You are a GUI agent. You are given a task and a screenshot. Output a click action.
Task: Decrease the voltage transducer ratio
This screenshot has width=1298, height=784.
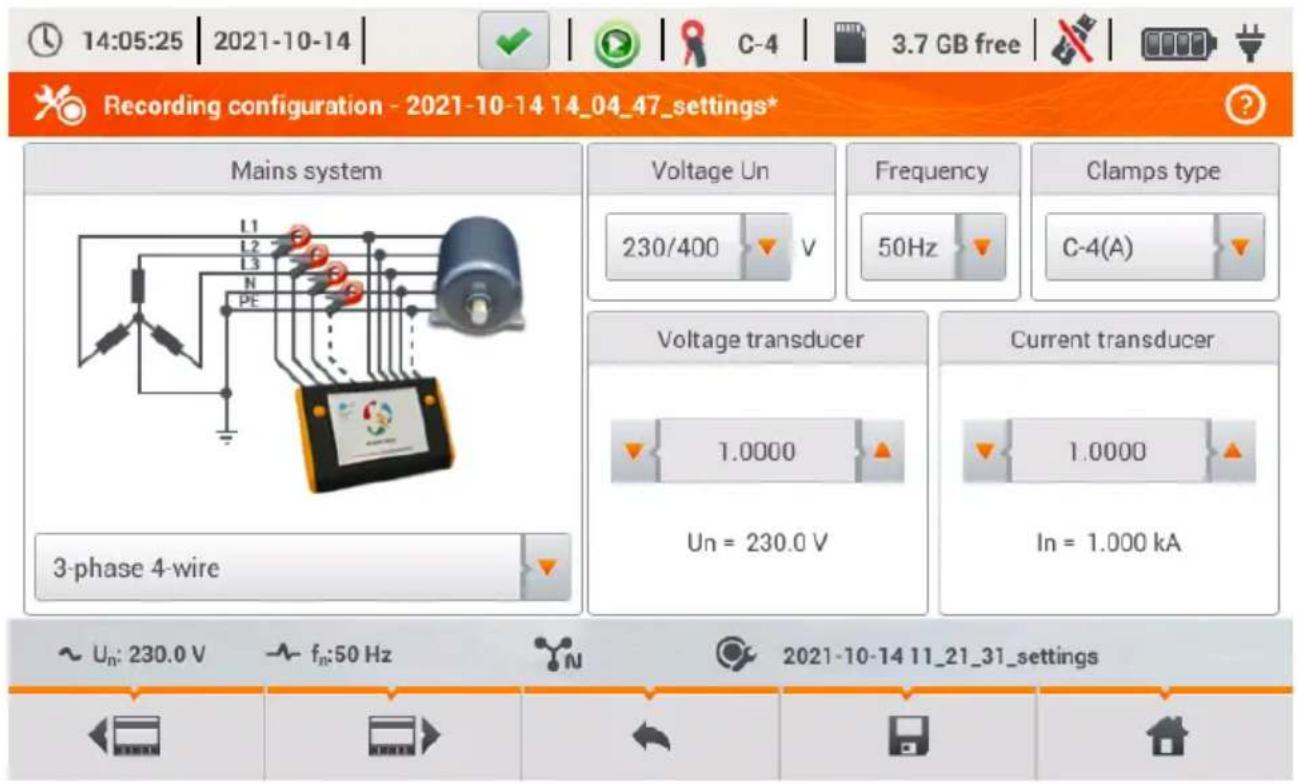(634, 451)
